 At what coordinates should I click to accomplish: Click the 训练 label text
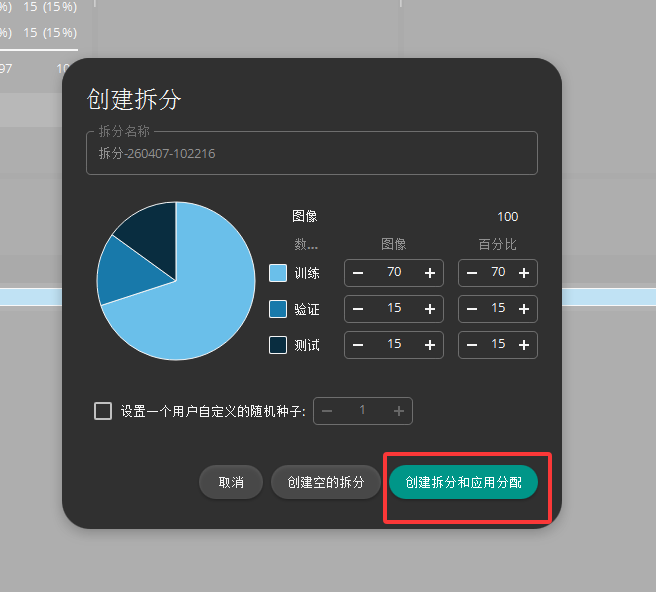click(x=307, y=273)
